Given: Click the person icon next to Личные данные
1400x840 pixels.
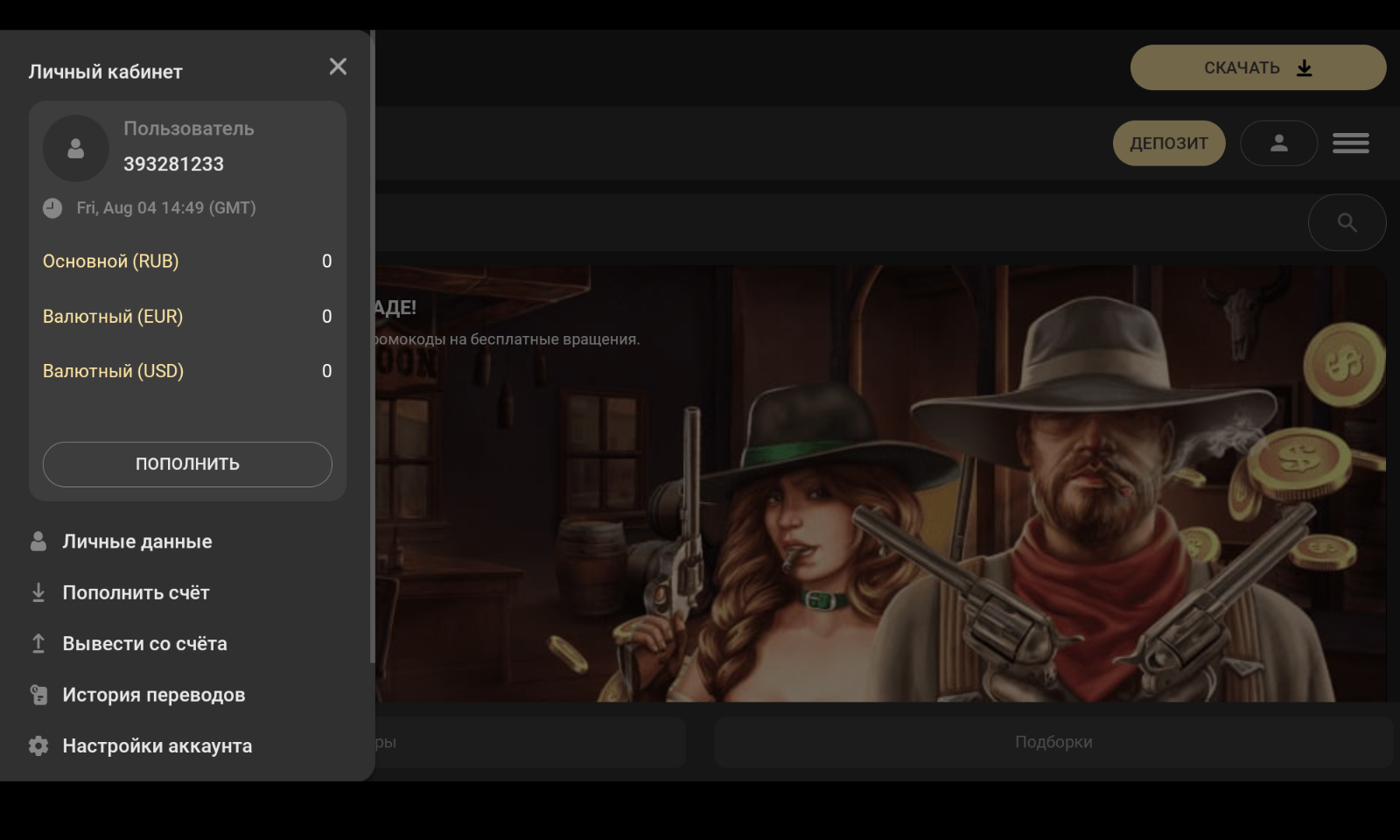Looking at the screenshot, I should [38, 542].
